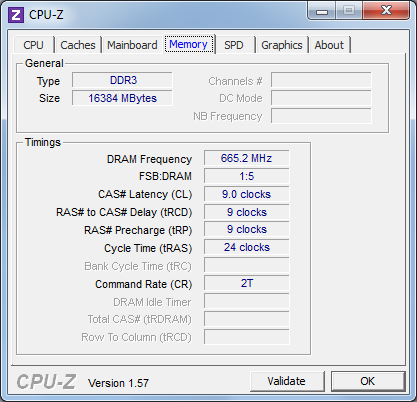The height and width of the screenshot is (402, 417).
Task: Select the 16384 MBytes size field
Action: click(122, 98)
